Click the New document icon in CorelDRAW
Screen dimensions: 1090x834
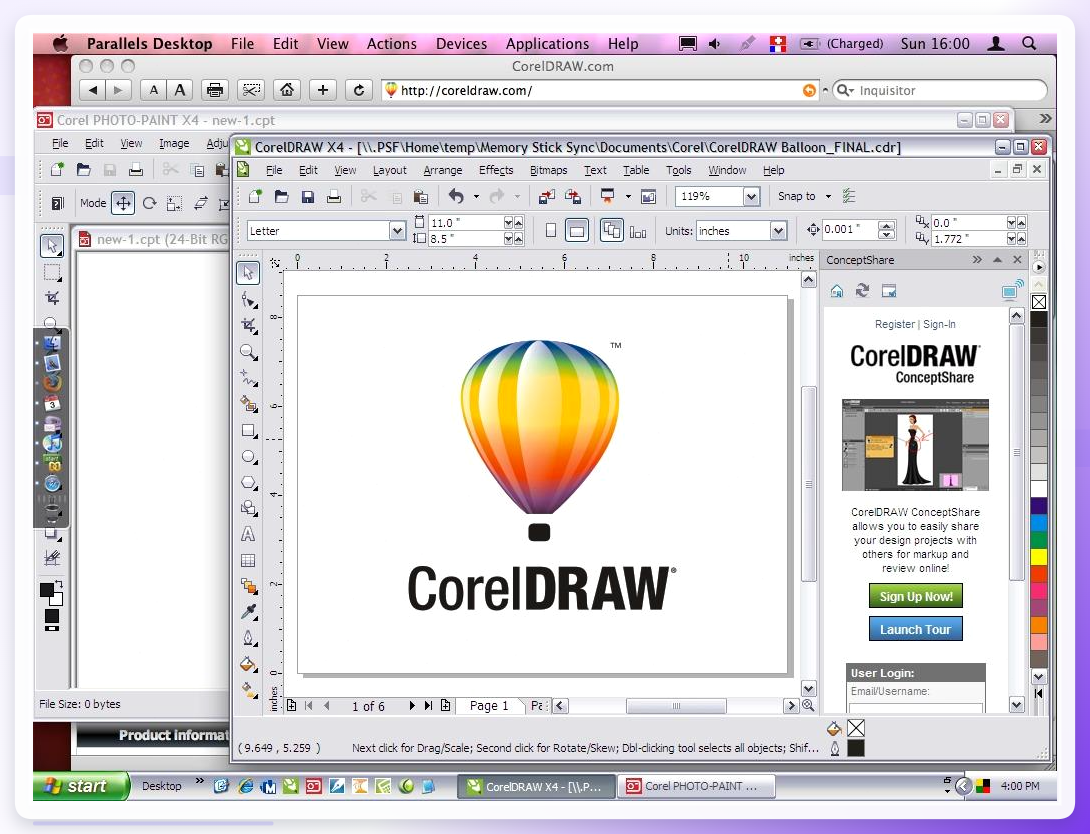pyautogui.click(x=255, y=197)
